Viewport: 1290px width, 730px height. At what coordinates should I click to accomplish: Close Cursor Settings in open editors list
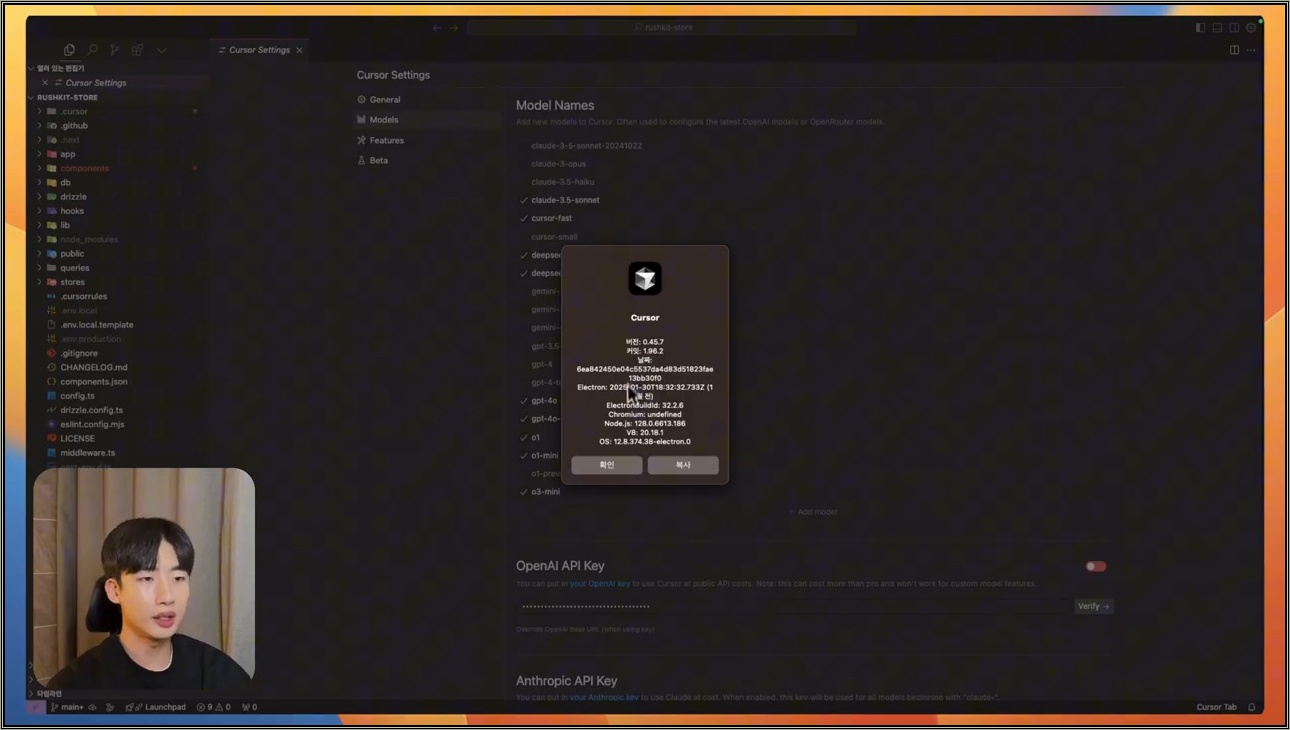(x=45, y=83)
